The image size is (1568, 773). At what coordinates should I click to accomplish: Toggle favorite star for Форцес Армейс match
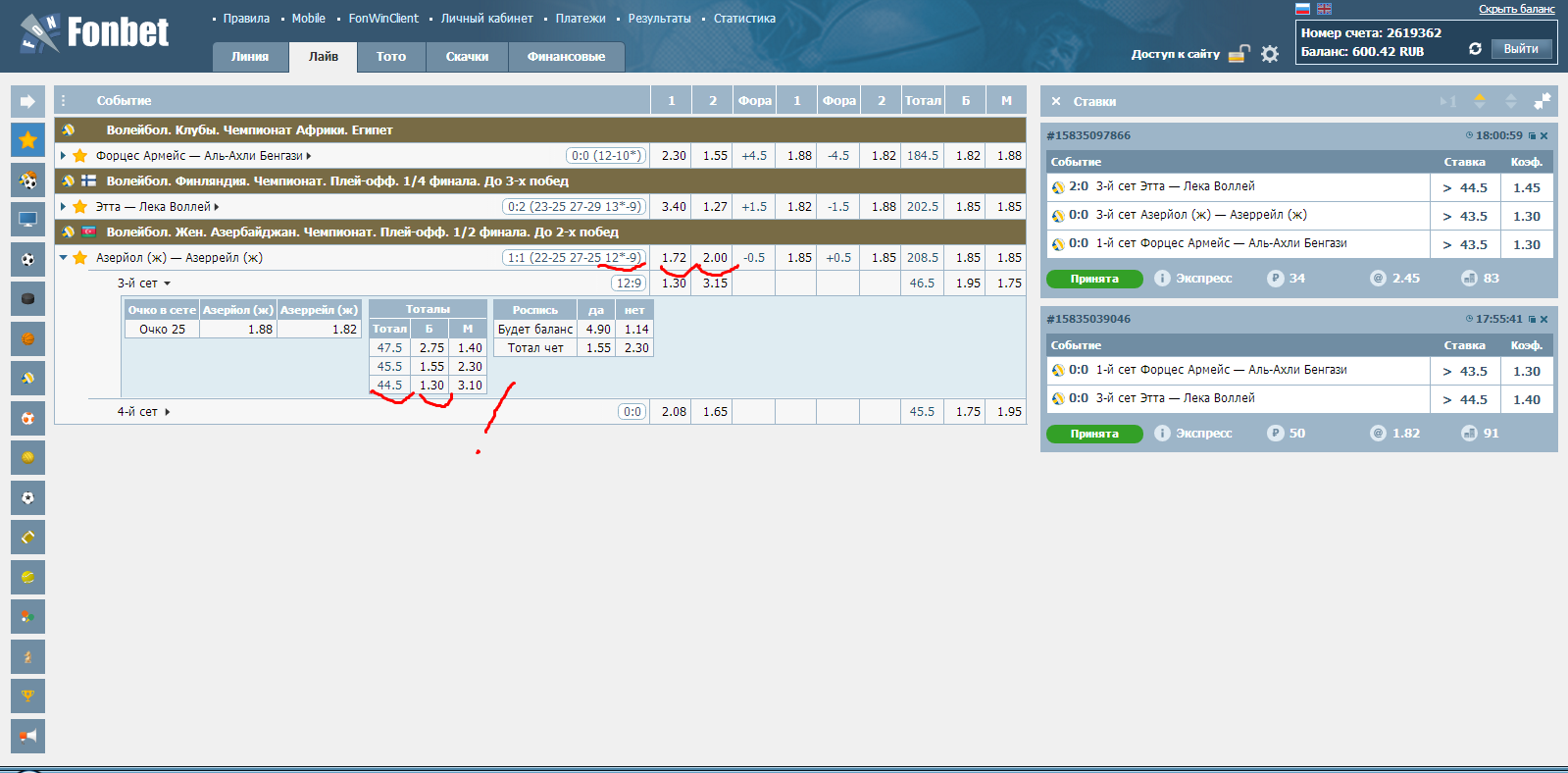pyautogui.click(x=80, y=156)
